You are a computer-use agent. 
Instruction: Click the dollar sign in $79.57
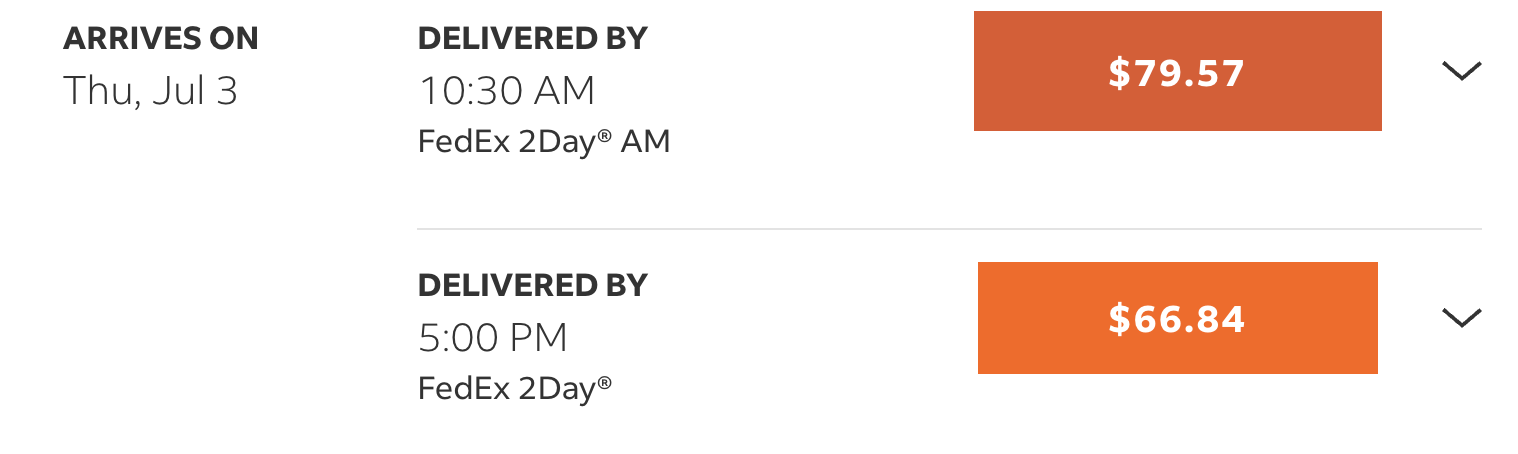coord(1117,73)
